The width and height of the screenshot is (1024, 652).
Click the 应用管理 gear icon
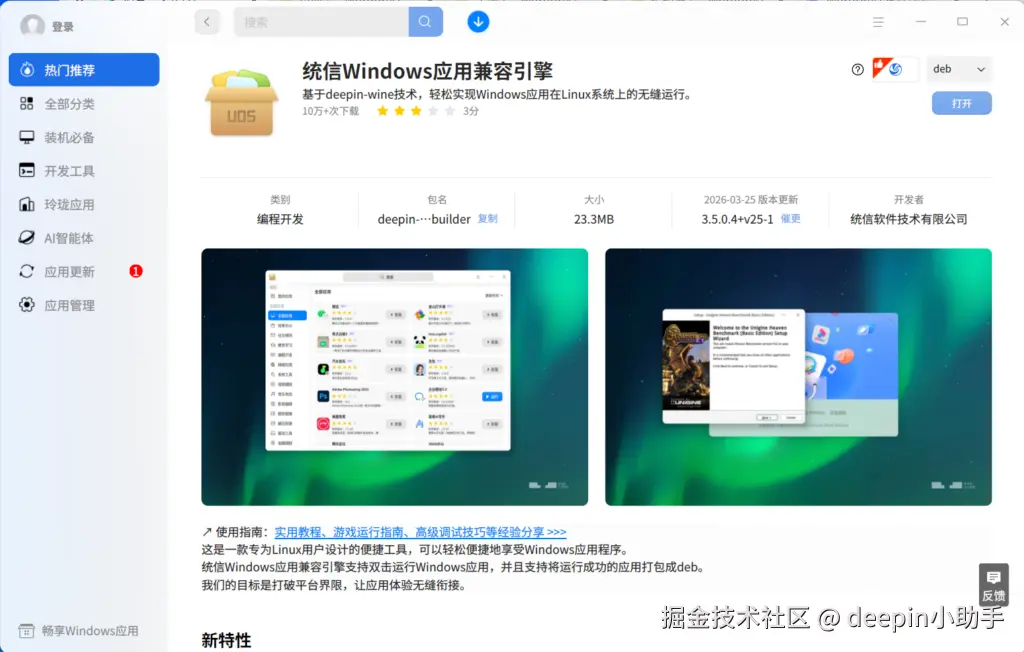pos(27,304)
